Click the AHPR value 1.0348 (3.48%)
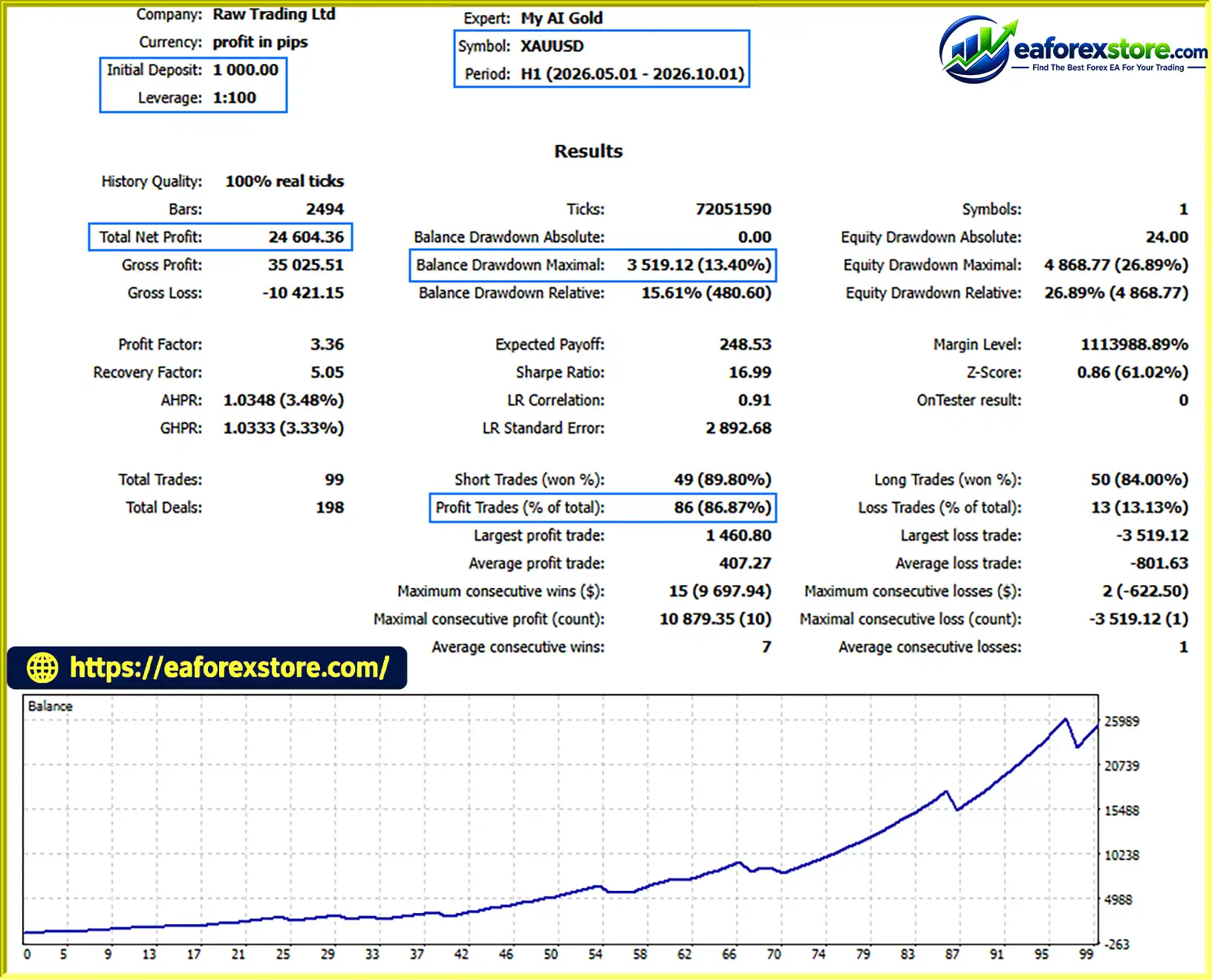Screen dimensions: 1212x980 click(284, 400)
